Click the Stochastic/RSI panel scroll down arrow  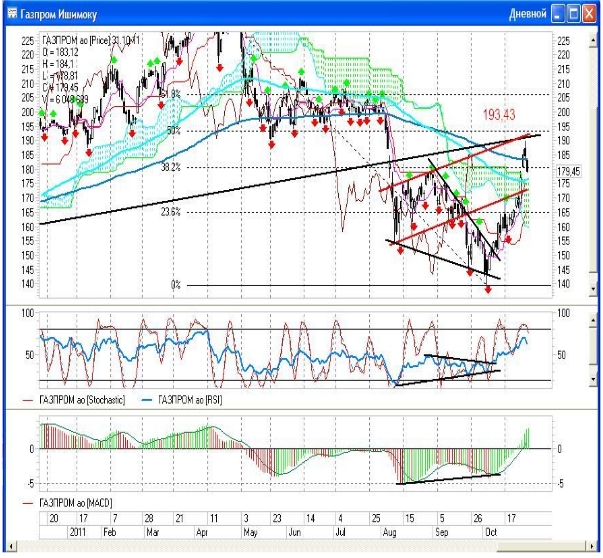coord(593,379)
